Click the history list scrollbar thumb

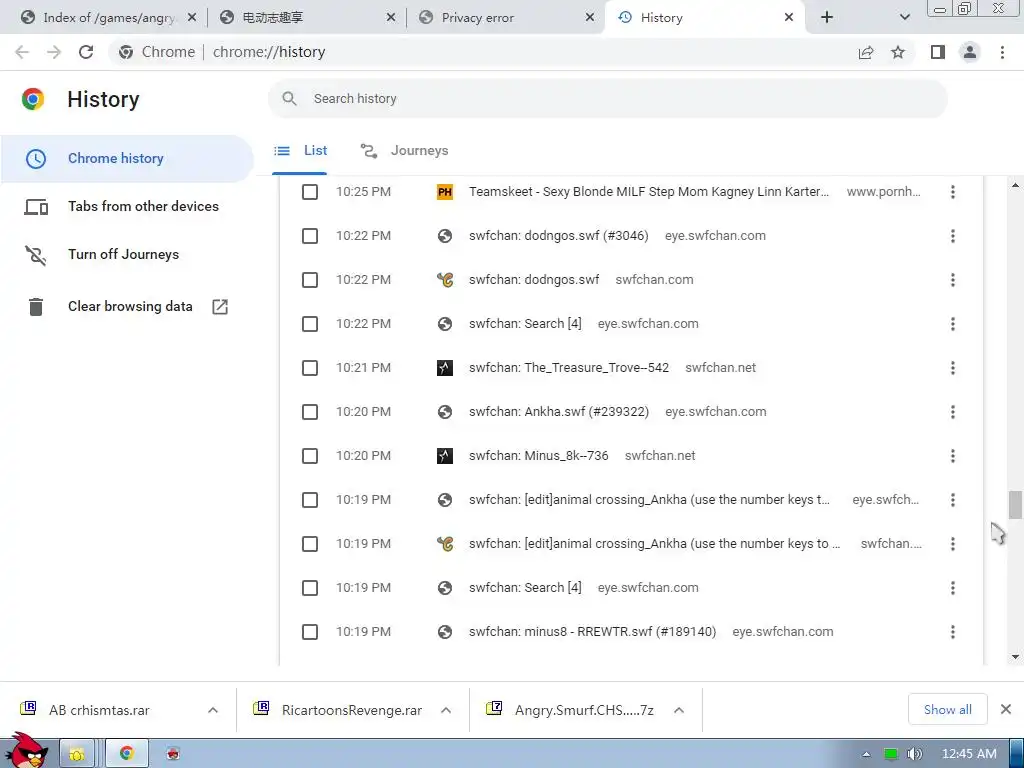coord(1015,505)
